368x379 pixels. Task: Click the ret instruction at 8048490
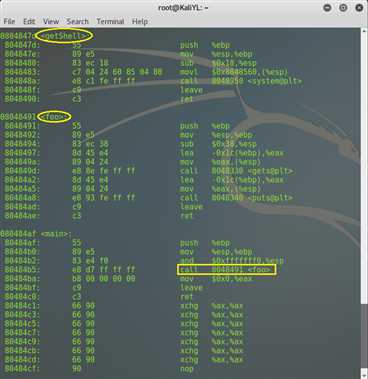pos(187,99)
